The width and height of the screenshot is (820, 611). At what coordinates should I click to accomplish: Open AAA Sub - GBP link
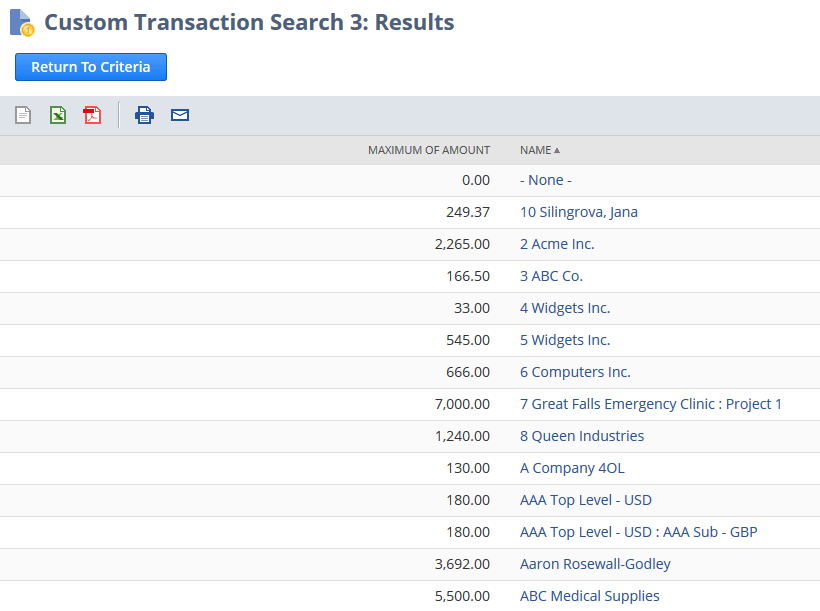[639, 532]
